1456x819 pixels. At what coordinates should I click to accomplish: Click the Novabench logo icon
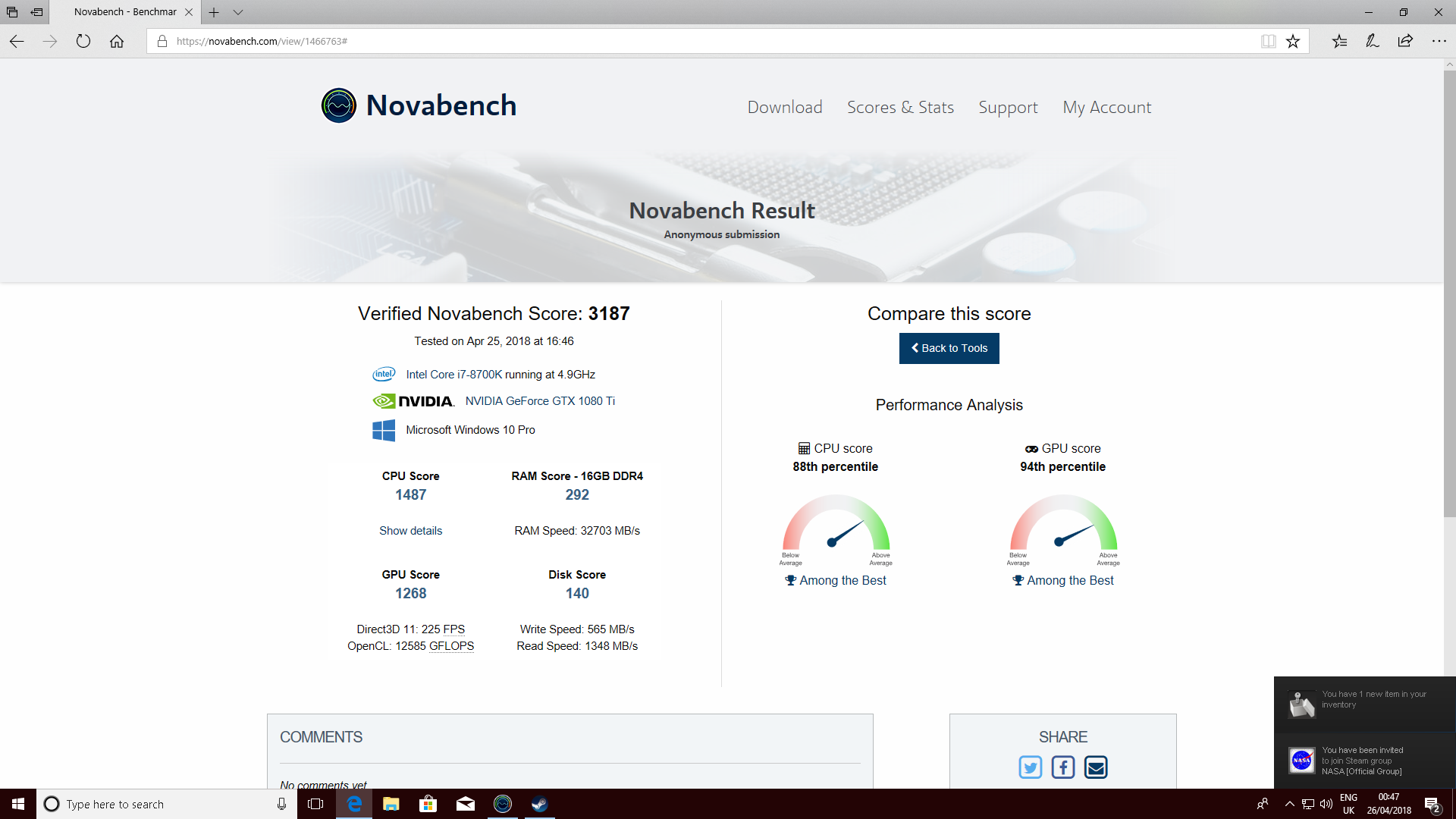(x=338, y=105)
